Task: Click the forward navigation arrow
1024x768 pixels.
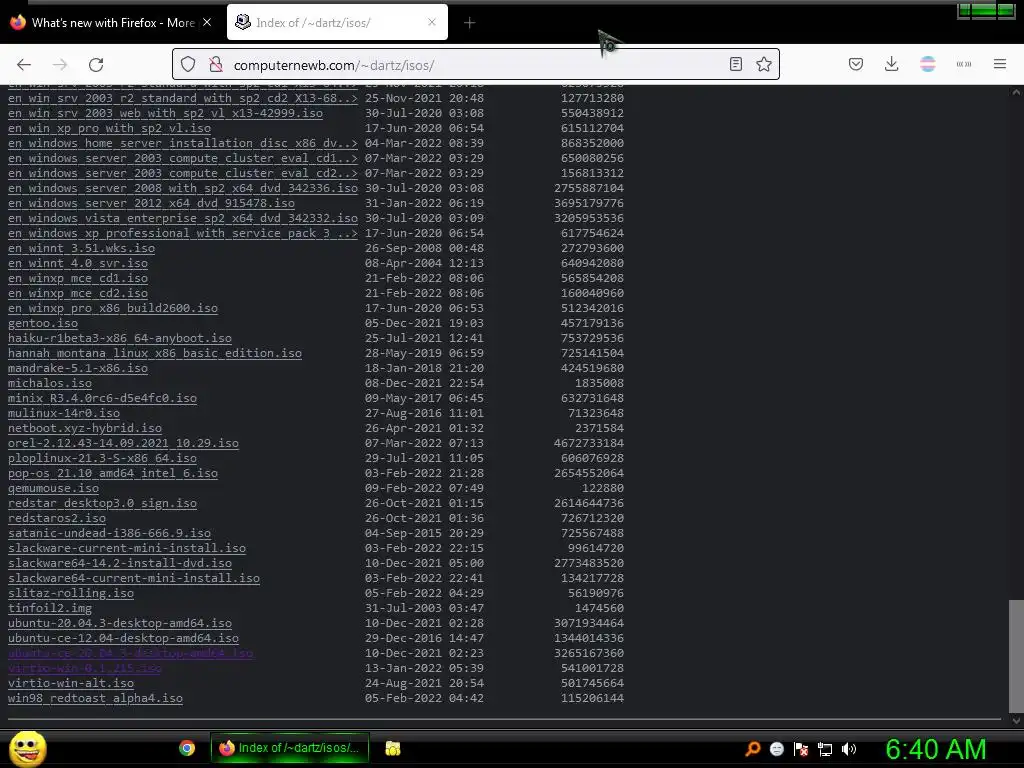Action: tap(60, 65)
